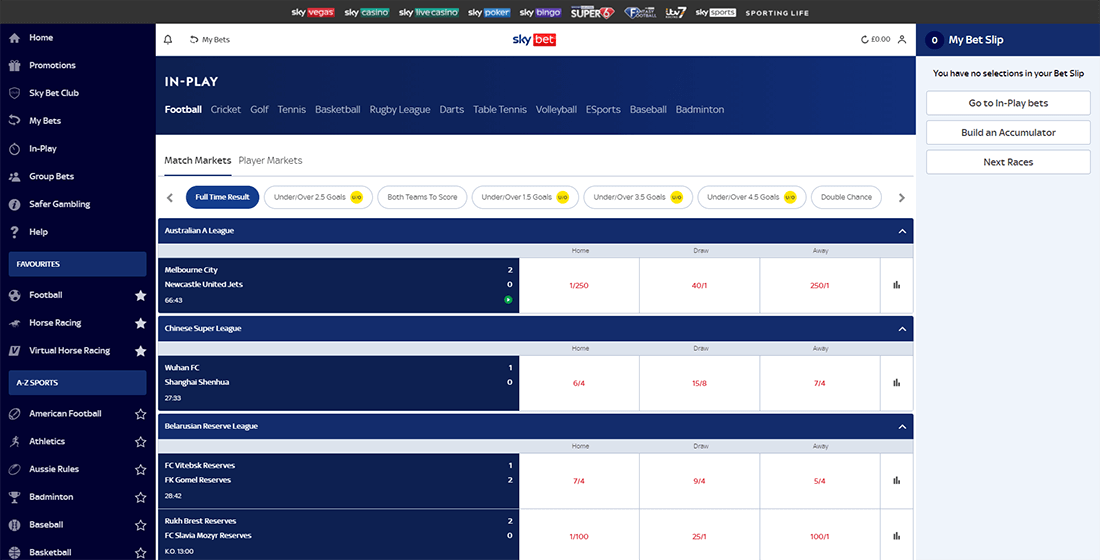Switch to the Player Markets tab
This screenshot has width=1100, height=560.
tap(270, 161)
